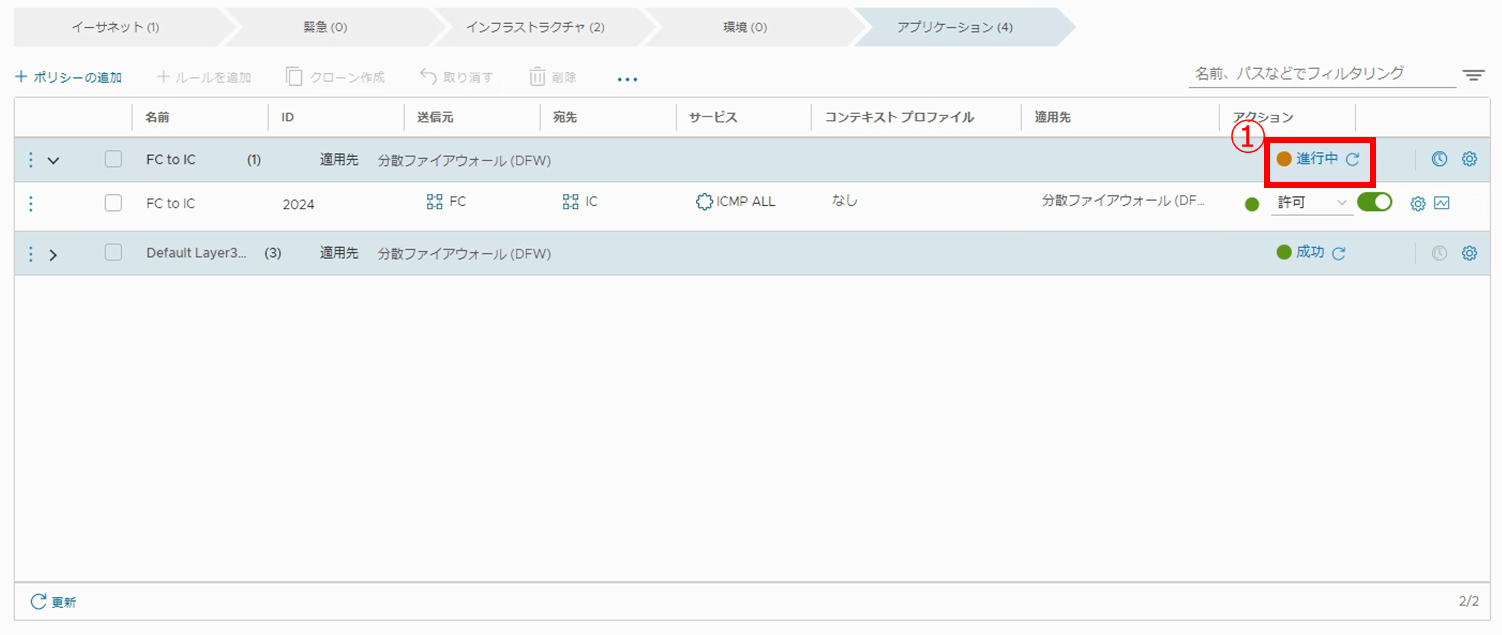Open the filter icon beside the search field
This screenshot has height=635, width=1502.
pyautogui.click(x=1473, y=75)
